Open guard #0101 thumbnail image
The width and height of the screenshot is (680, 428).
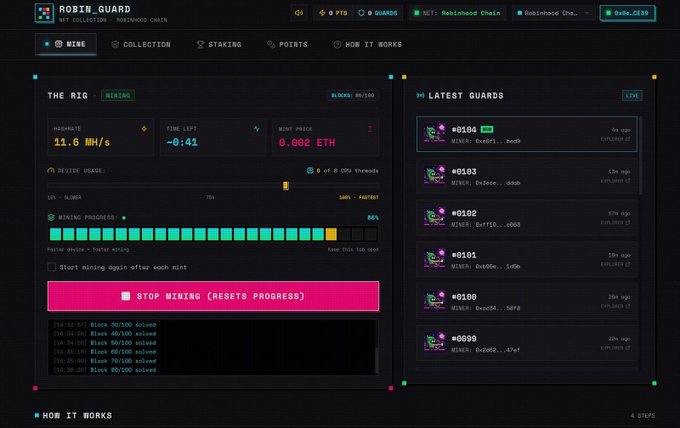point(435,259)
